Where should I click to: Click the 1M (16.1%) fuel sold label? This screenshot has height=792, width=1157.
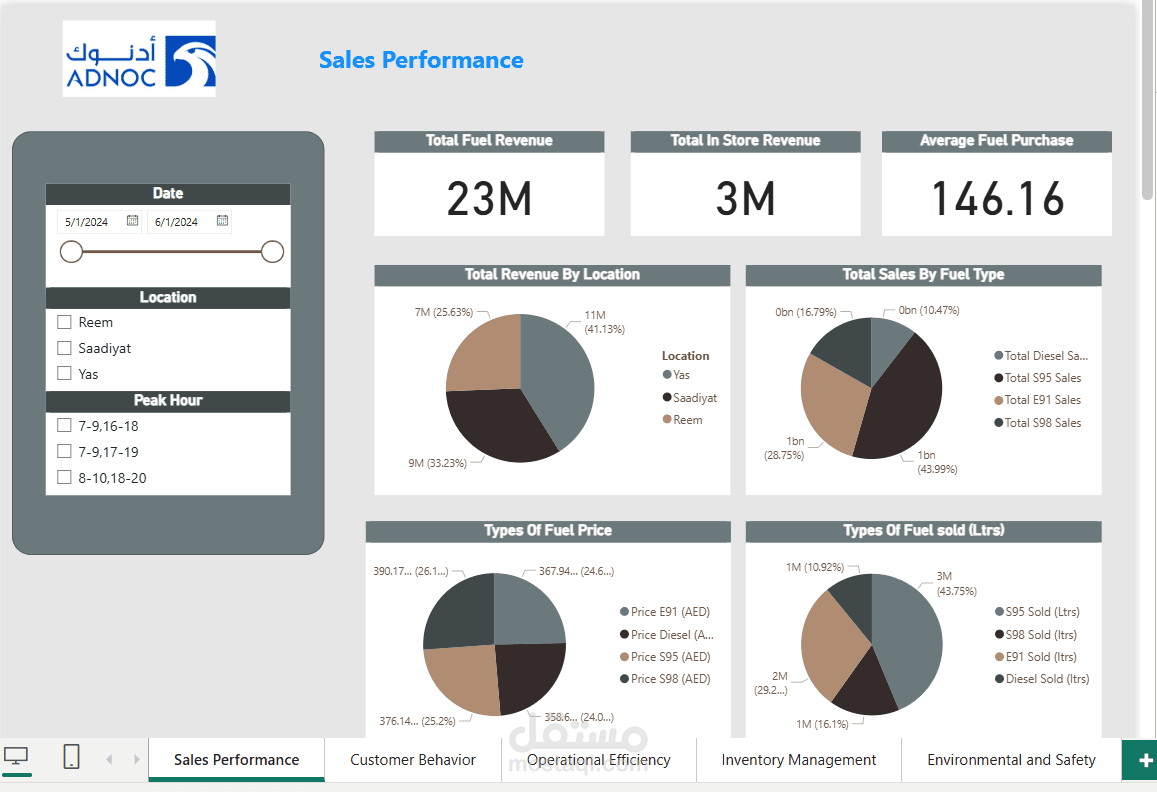click(822, 724)
